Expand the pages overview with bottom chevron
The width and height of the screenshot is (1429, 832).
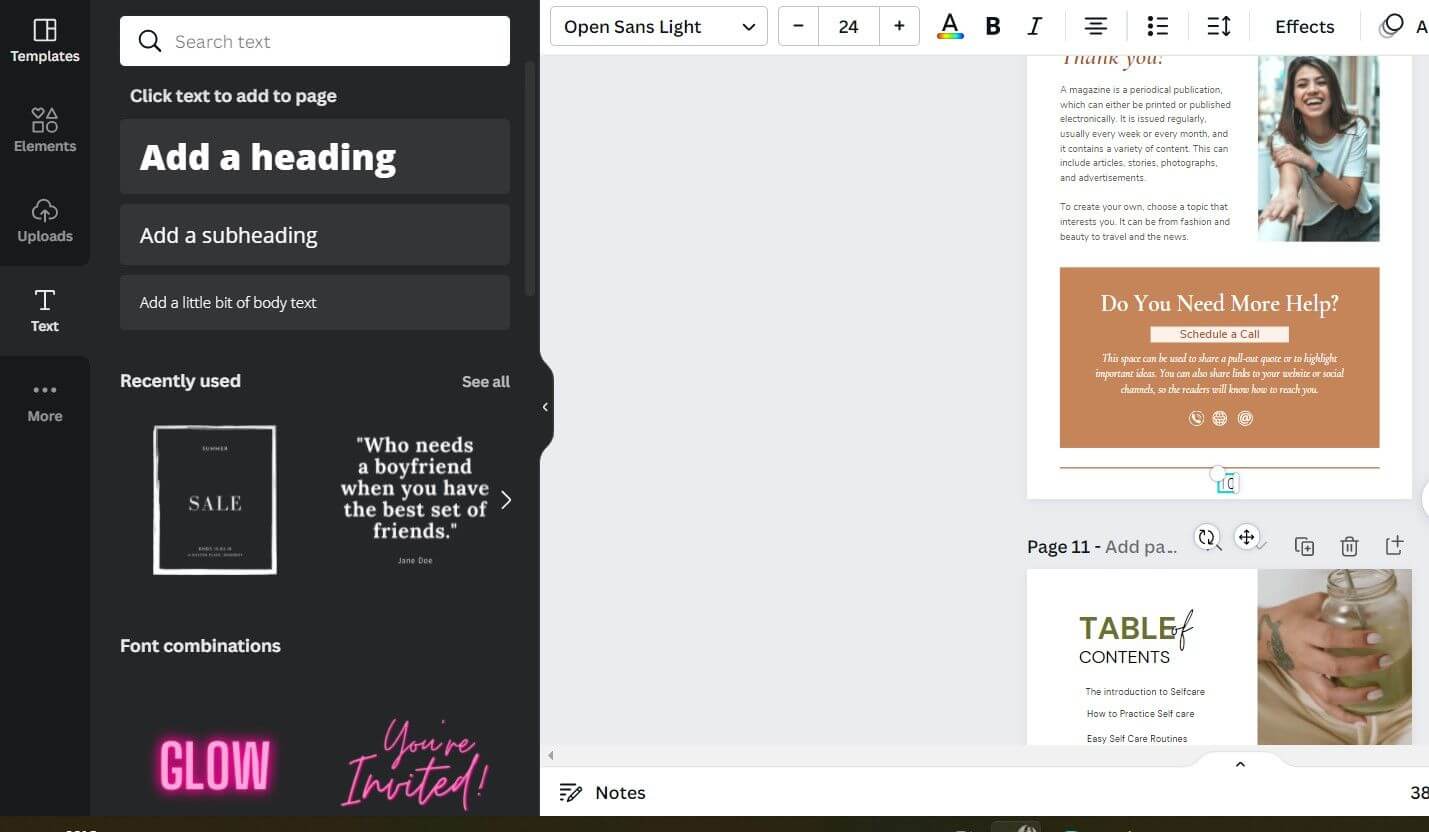(1240, 763)
